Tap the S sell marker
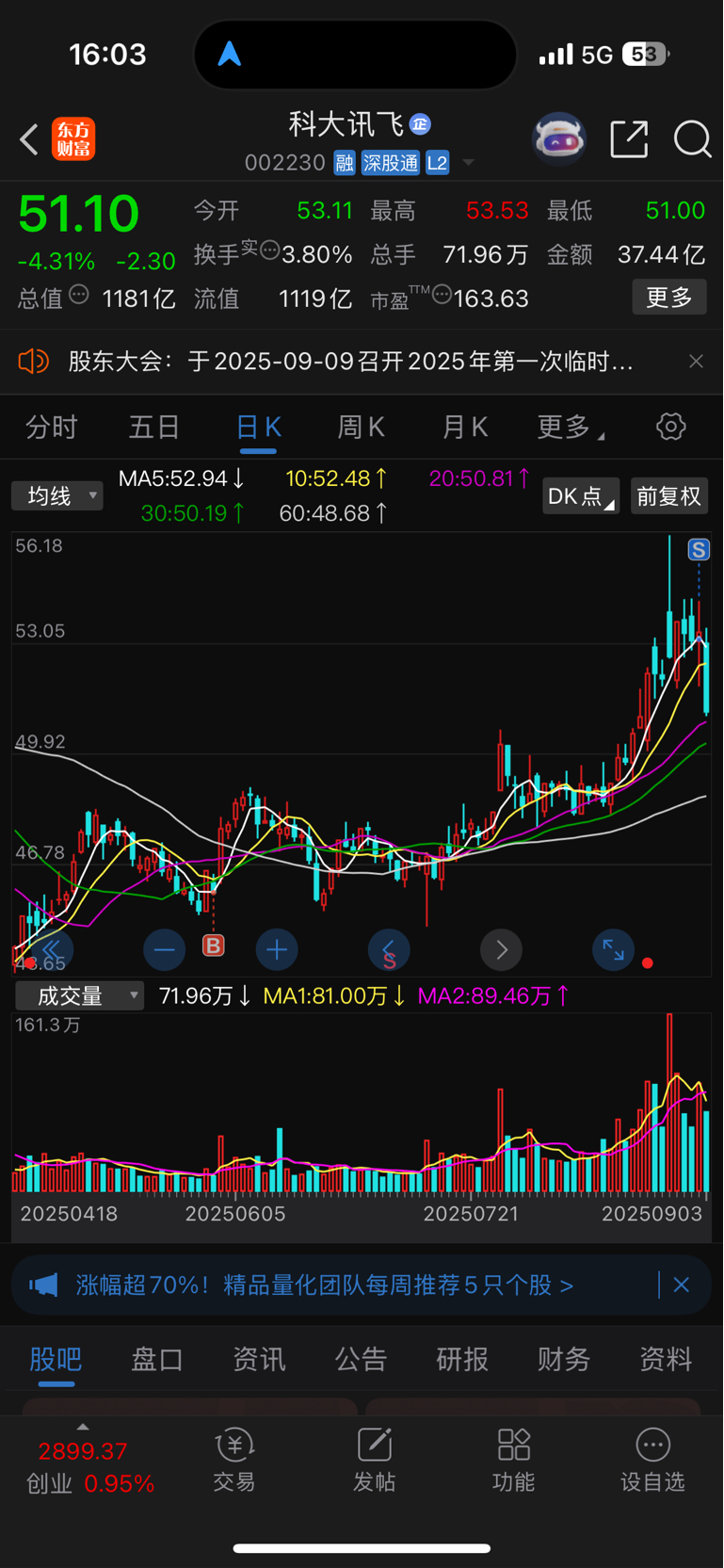The image size is (724, 1568). point(699,550)
